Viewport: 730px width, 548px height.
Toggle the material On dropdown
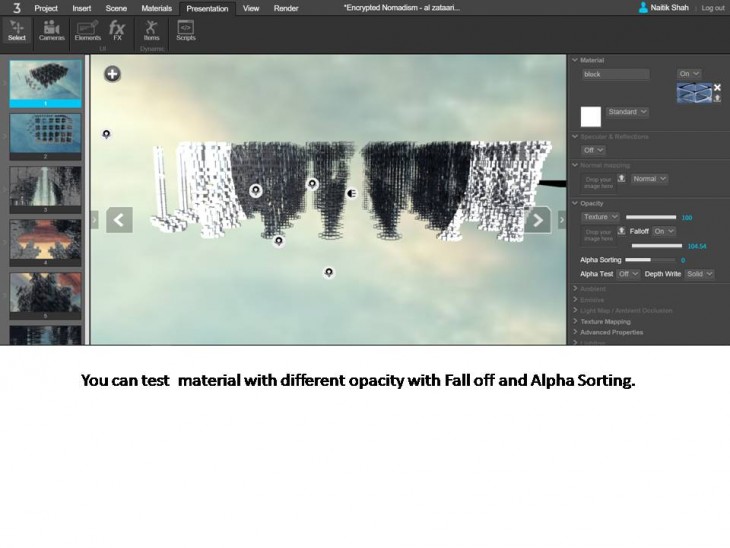click(689, 74)
